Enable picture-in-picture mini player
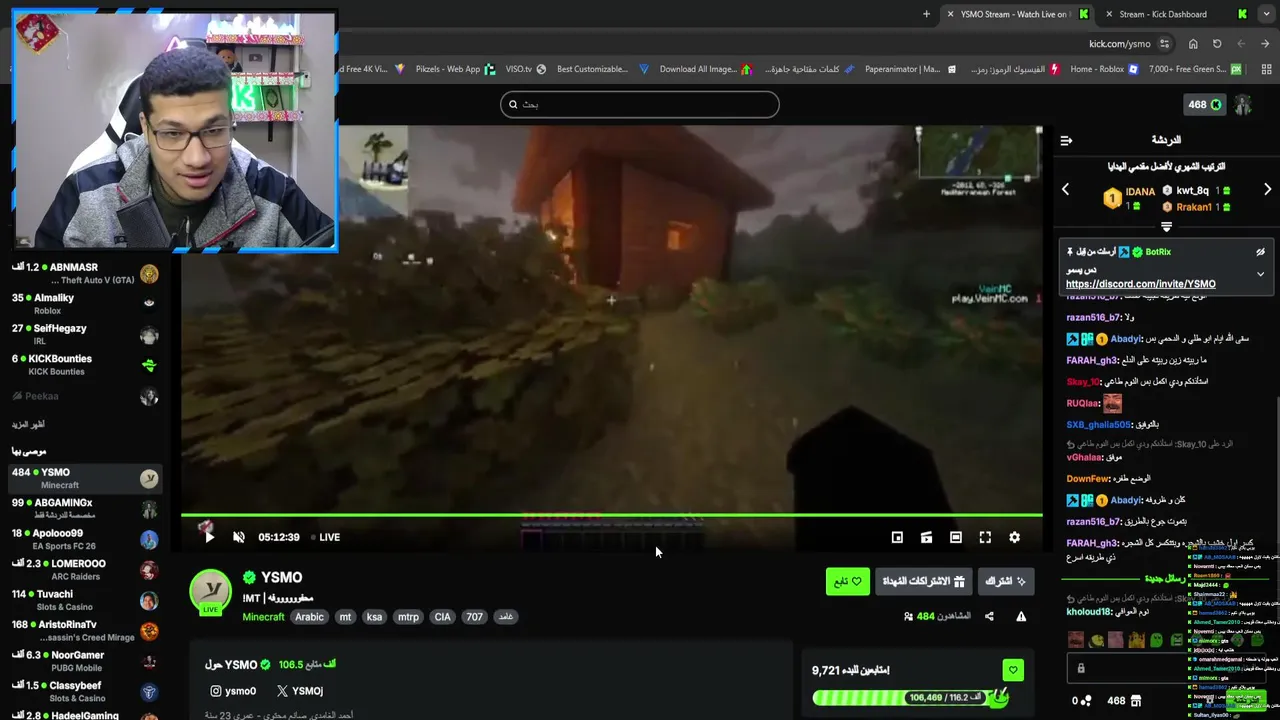1280x720 pixels. (x=897, y=537)
